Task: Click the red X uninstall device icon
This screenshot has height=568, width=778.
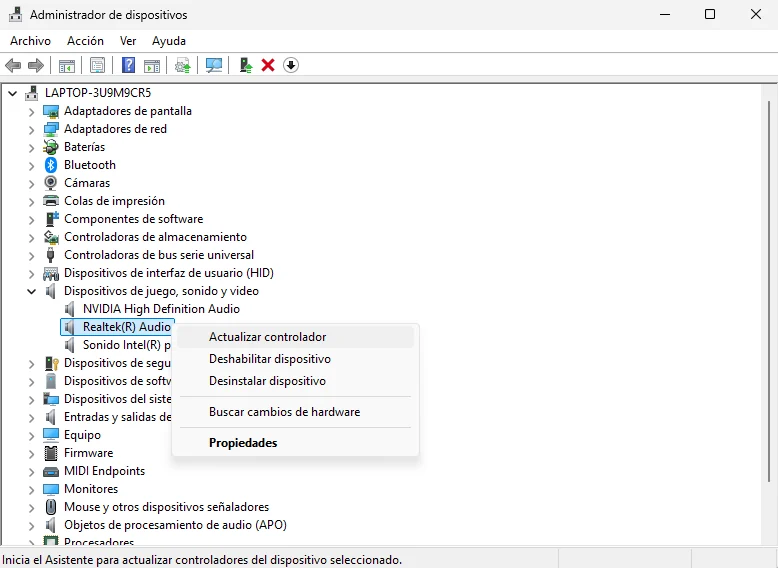Action: (268, 65)
